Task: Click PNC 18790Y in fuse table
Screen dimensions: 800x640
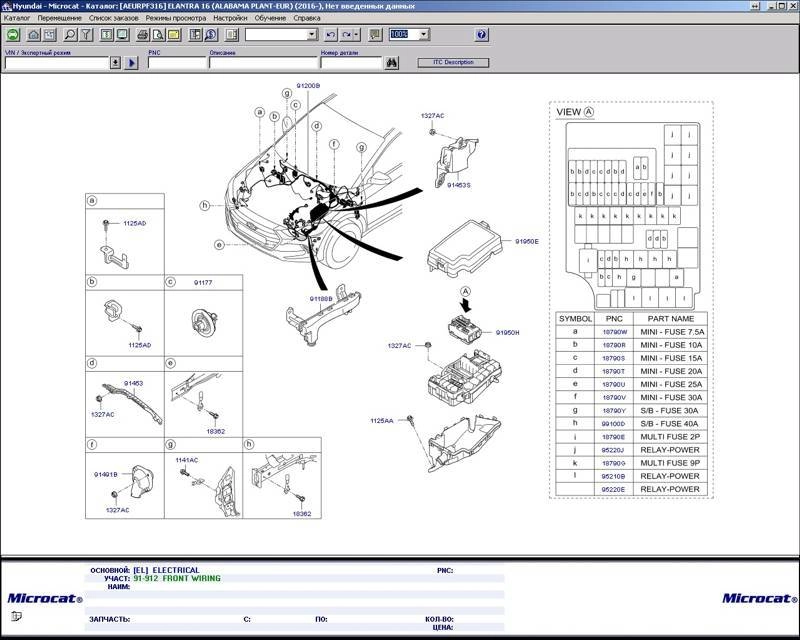Action: pyautogui.click(x=614, y=411)
